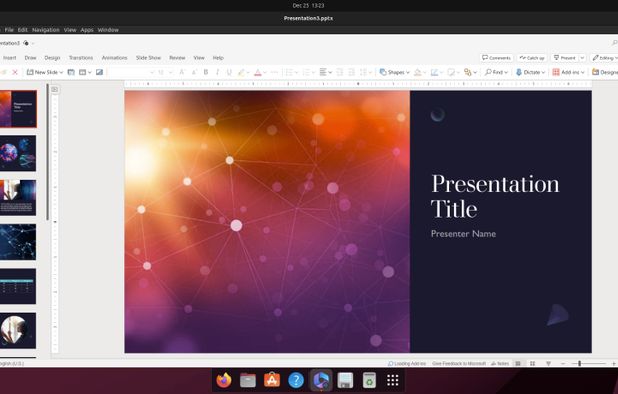Toggle italic formatting
Viewport: 618px width, 394px height.
tap(217, 72)
